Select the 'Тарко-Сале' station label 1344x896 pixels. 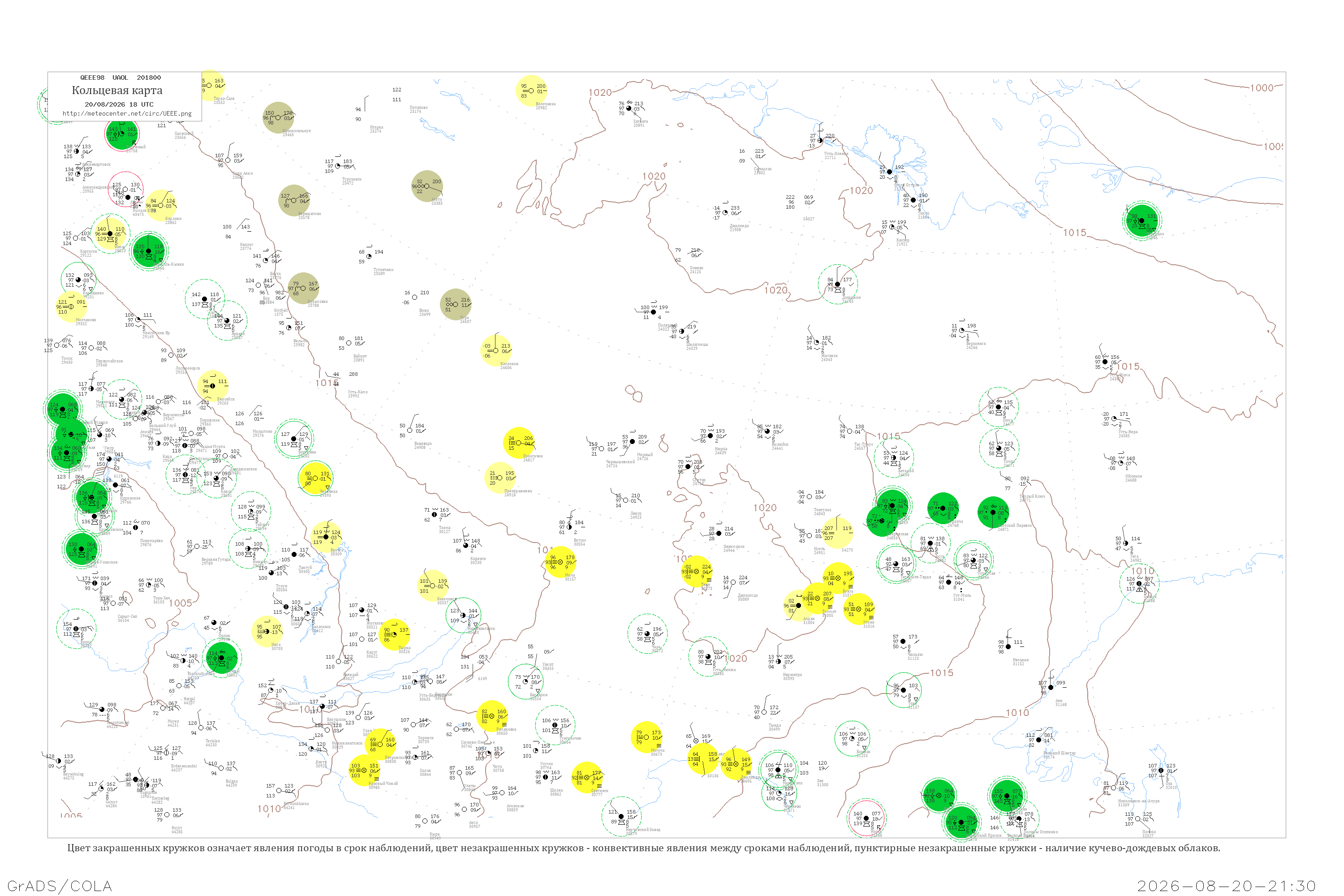(224, 98)
